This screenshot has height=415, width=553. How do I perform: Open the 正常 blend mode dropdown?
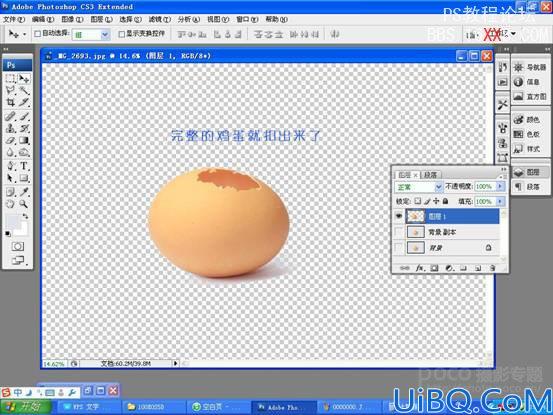(418, 187)
